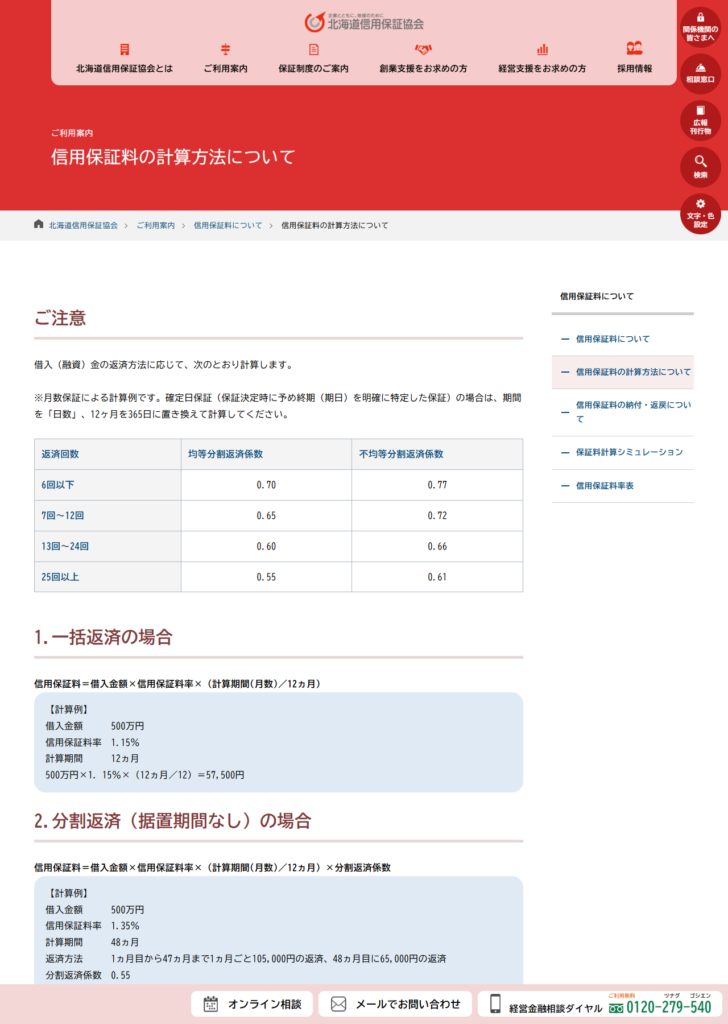
Task: Click the bar chart icon above 経営支援をお求めの方
Action: coord(542,49)
